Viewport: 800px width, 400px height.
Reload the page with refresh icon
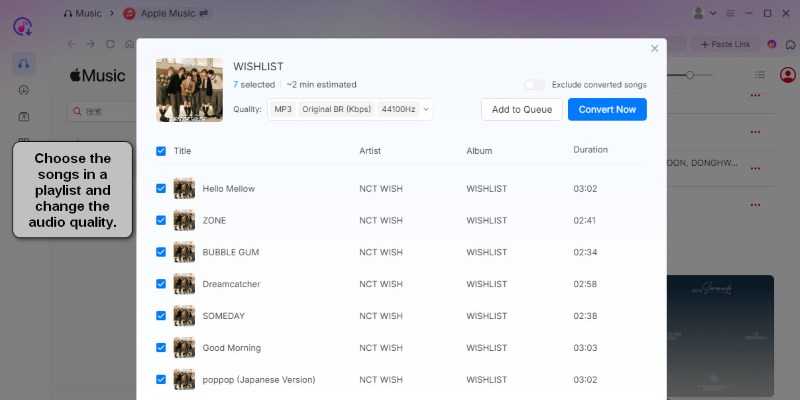point(110,44)
